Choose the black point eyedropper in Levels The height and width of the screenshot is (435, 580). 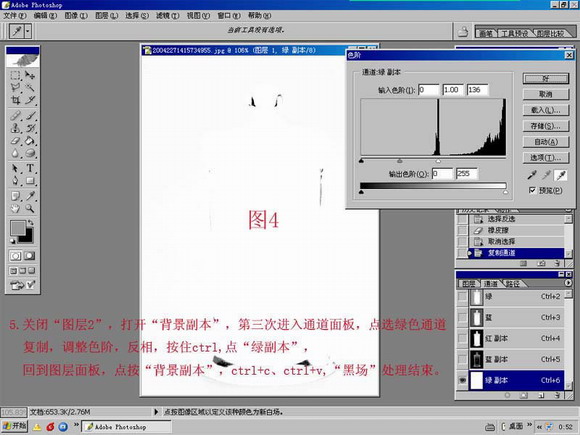point(532,175)
